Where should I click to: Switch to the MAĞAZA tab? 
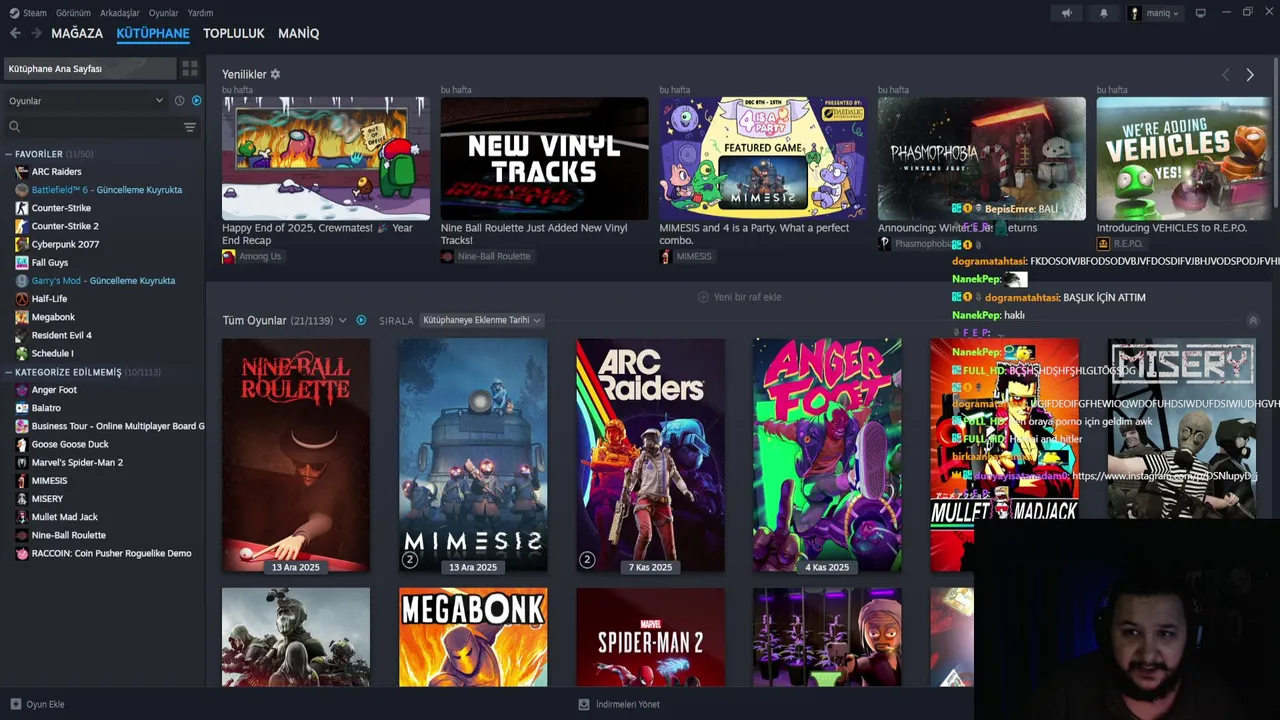(x=77, y=33)
